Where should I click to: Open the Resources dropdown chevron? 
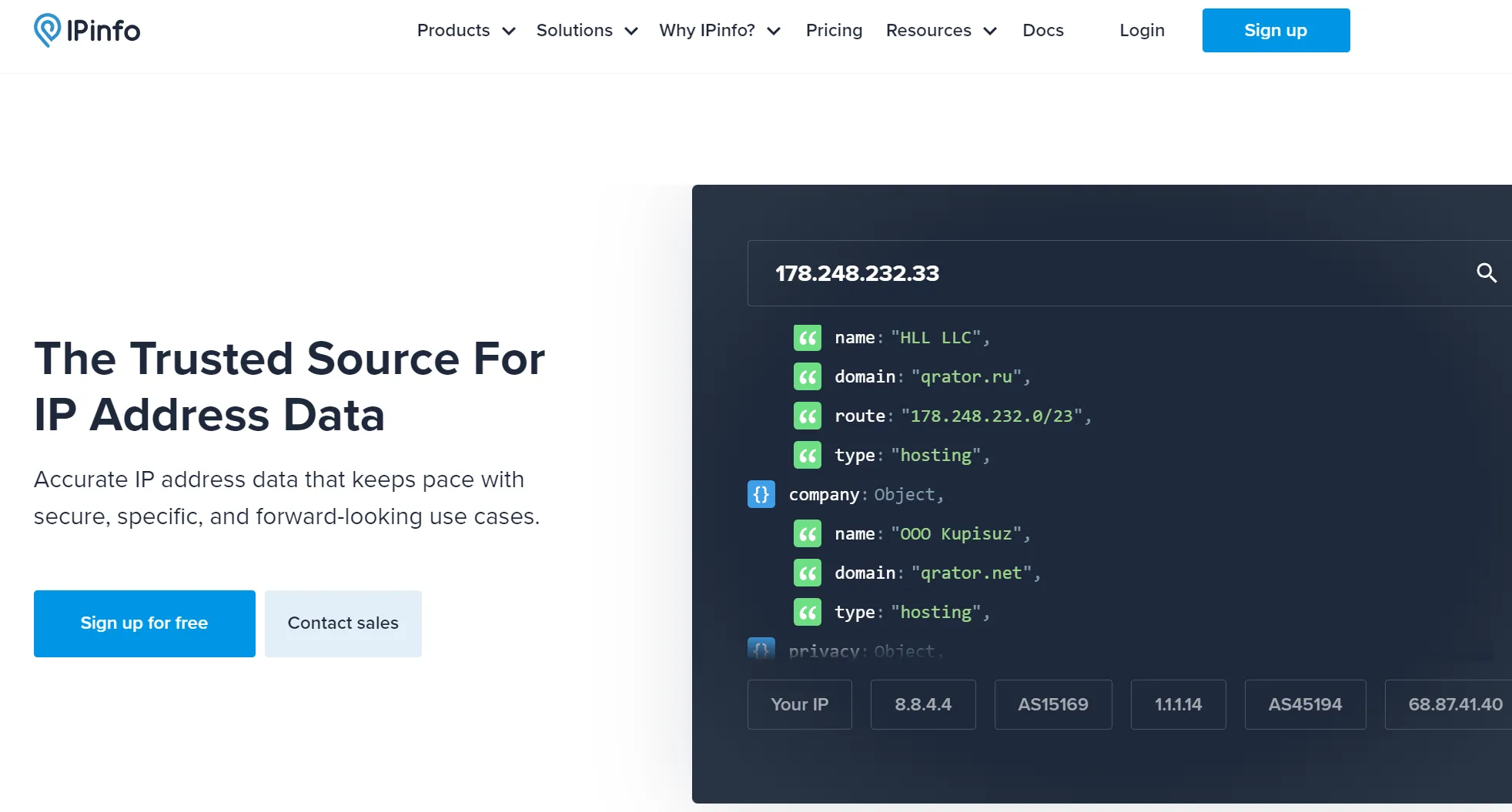(x=990, y=31)
